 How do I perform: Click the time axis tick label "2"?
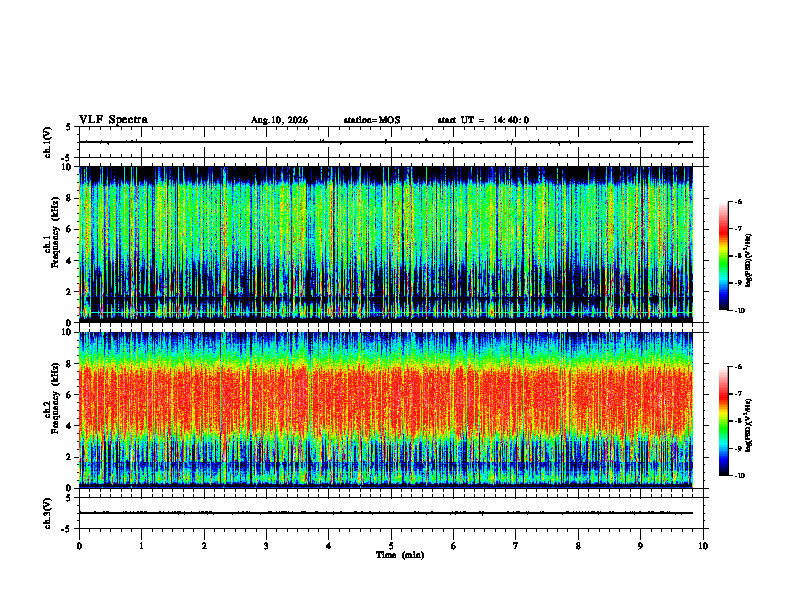[x=204, y=546]
